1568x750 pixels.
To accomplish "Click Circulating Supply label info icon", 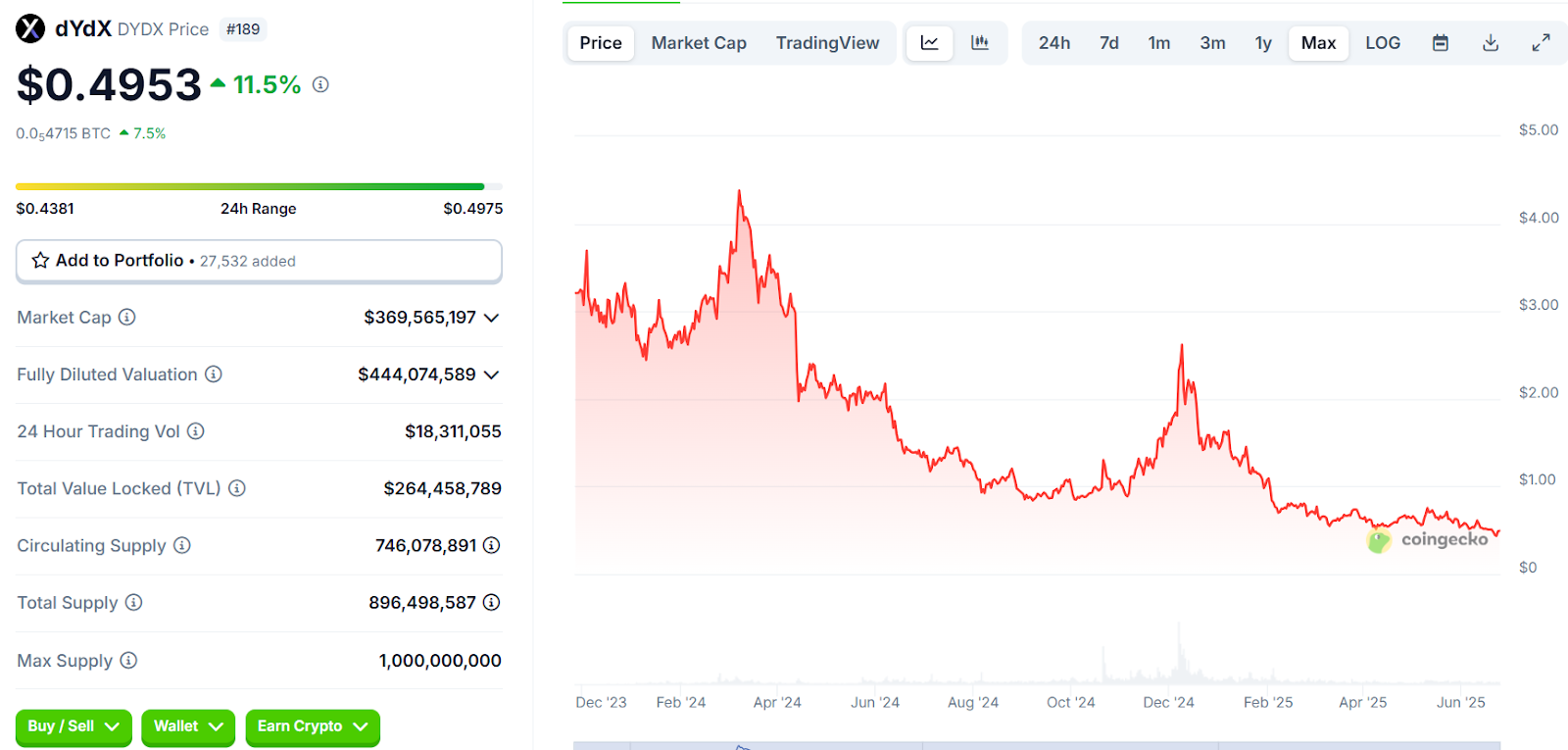I will [182, 545].
